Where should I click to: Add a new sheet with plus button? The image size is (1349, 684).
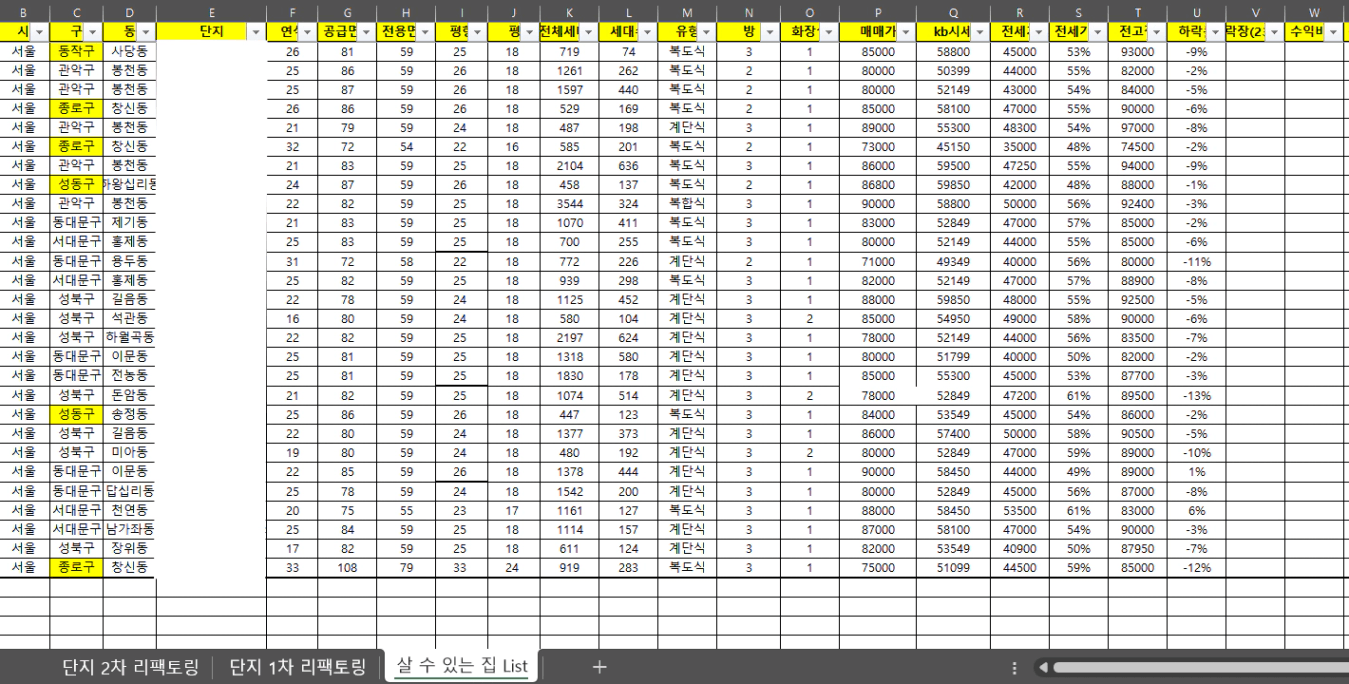(x=599, y=667)
